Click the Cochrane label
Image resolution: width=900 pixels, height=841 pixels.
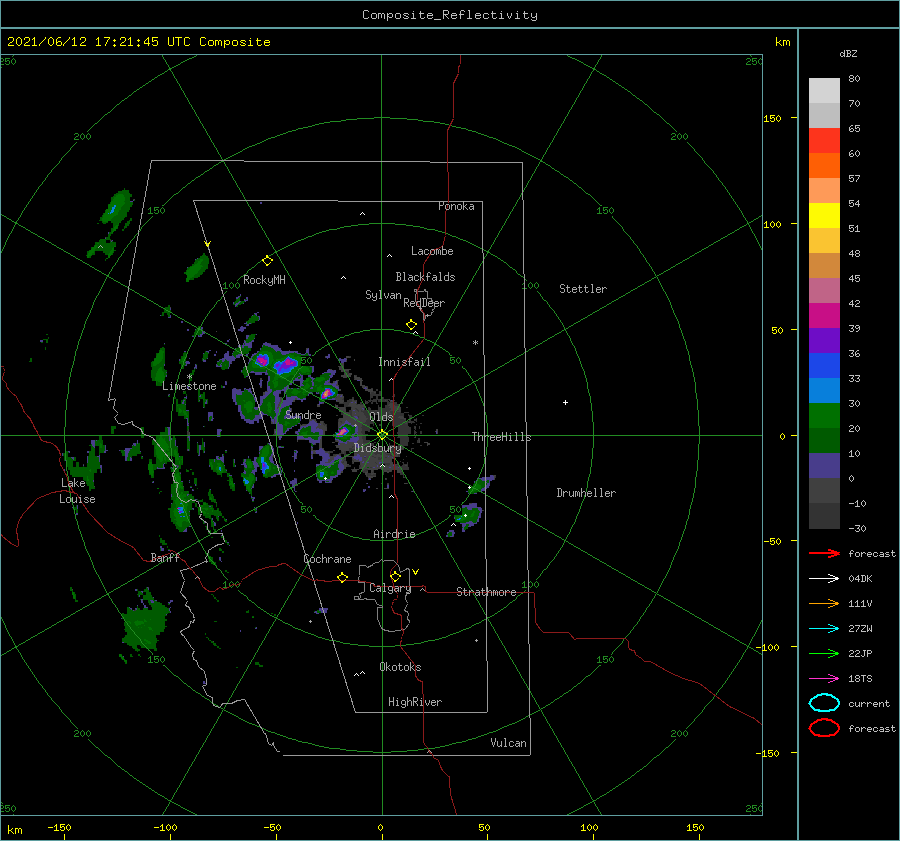[x=327, y=559]
